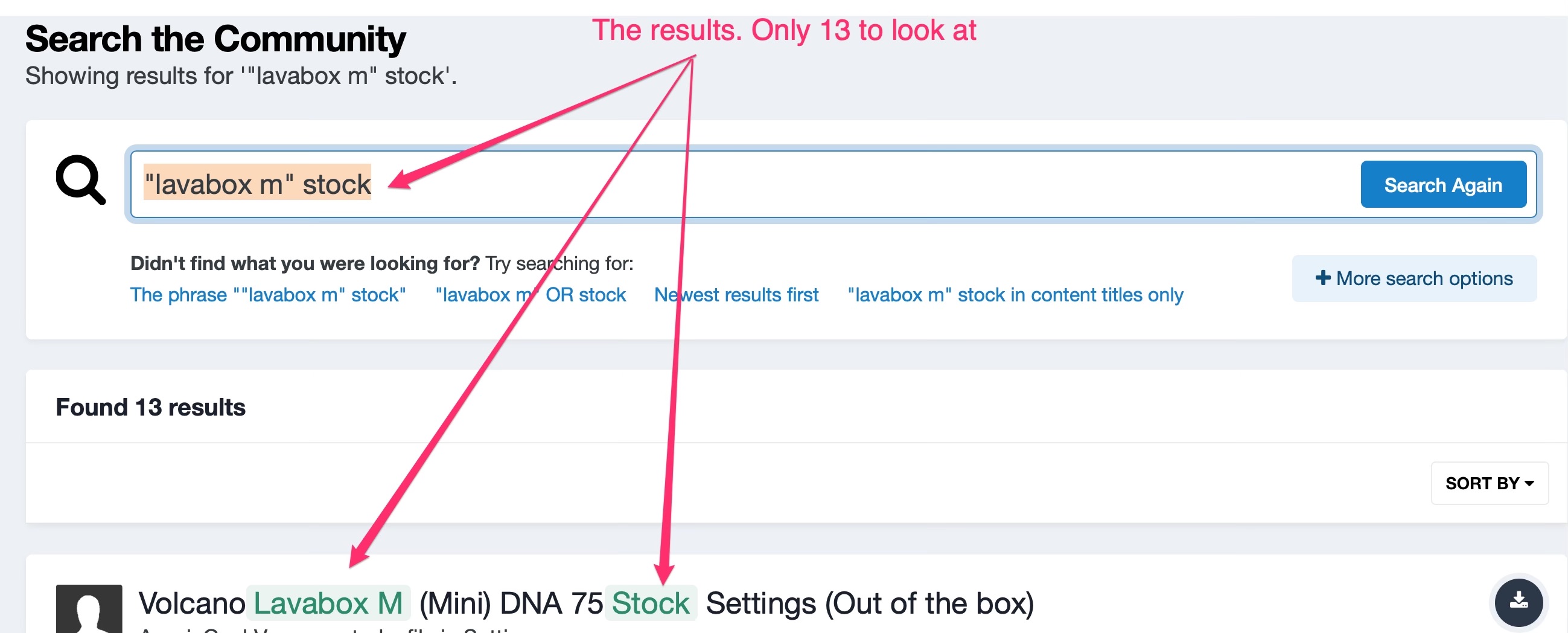
Task: Click the caret arrow on SORT BY
Action: tap(1529, 483)
